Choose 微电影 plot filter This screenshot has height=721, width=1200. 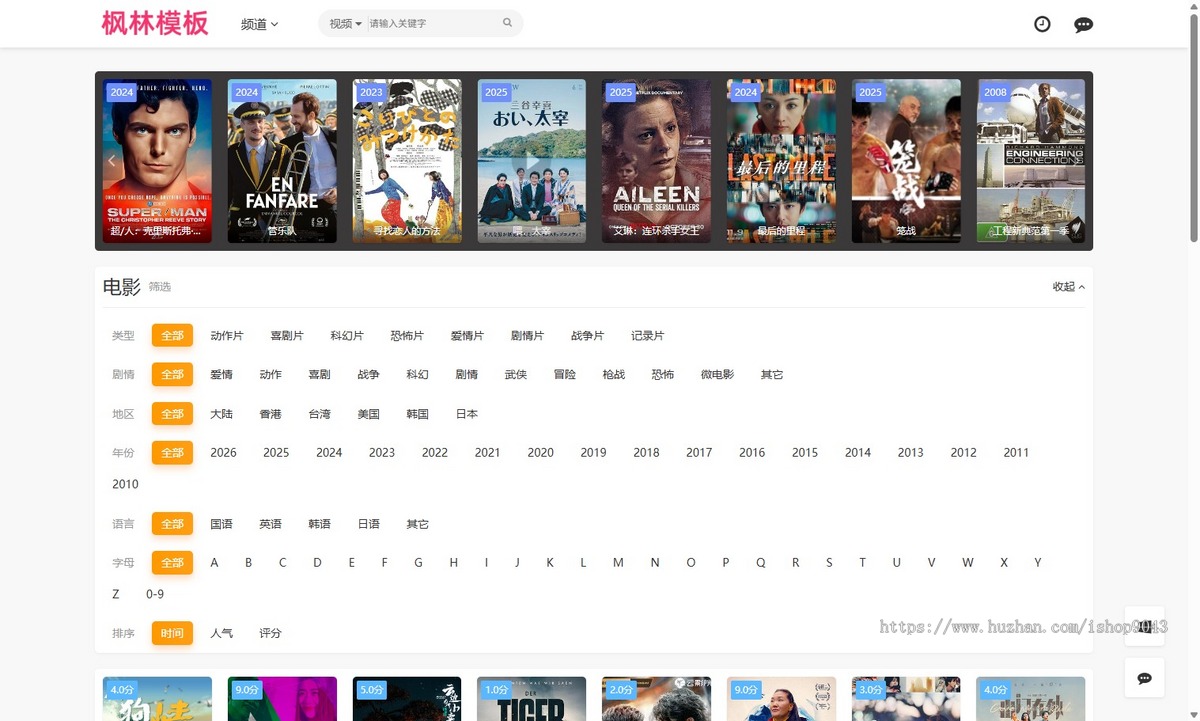[717, 375]
